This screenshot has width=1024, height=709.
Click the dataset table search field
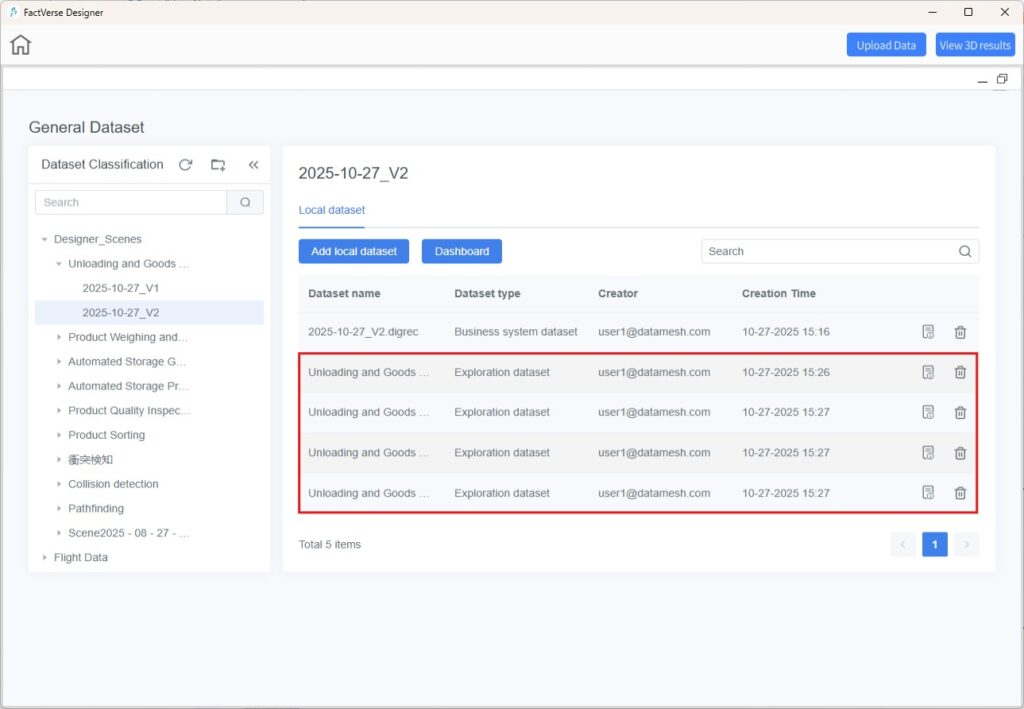[x=828, y=252]
